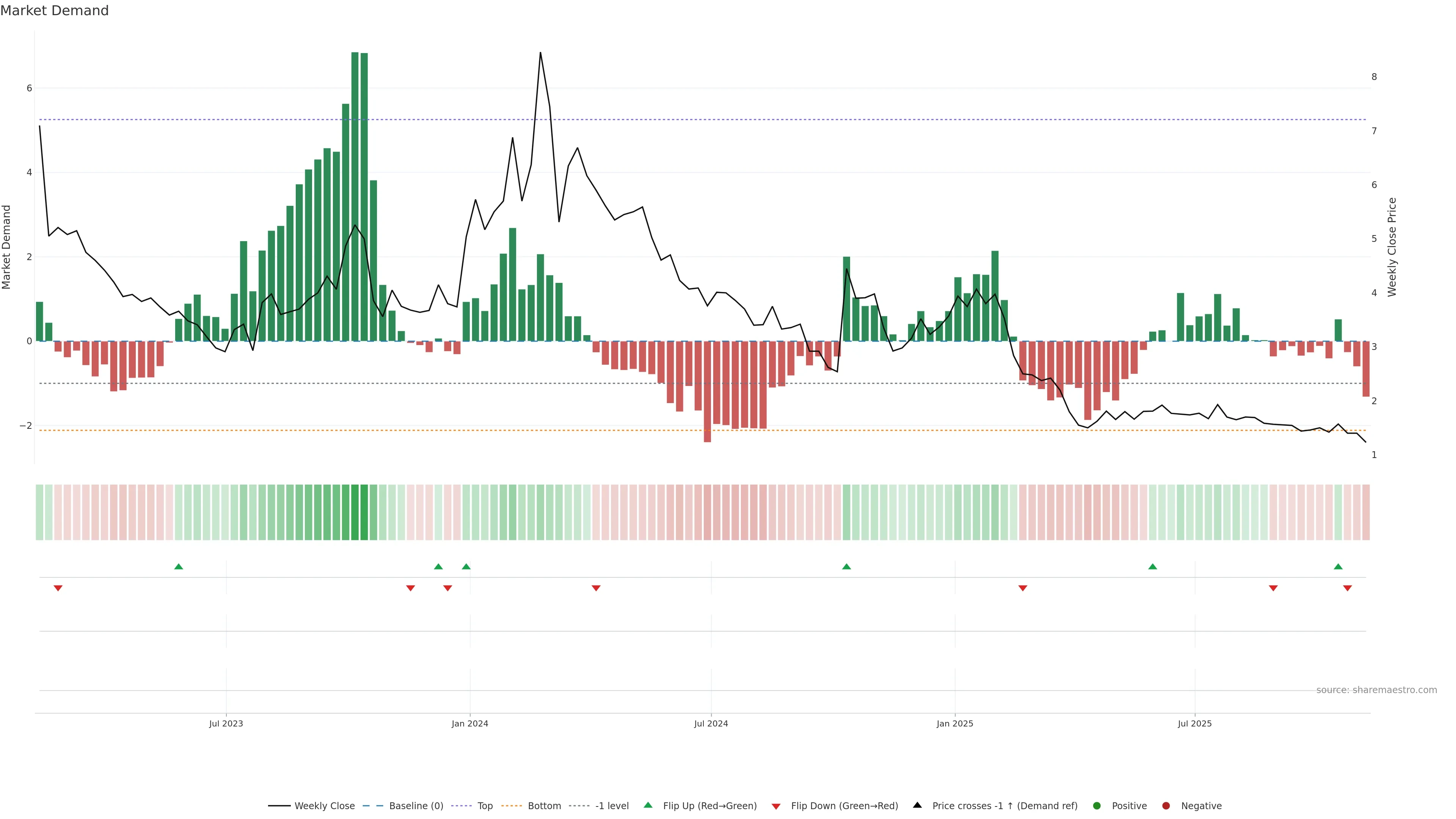Click the rightmost green Flip Up marker
Viewport: 1456px width, 819px height.
pyautogui.click(x=1338, y=566)
